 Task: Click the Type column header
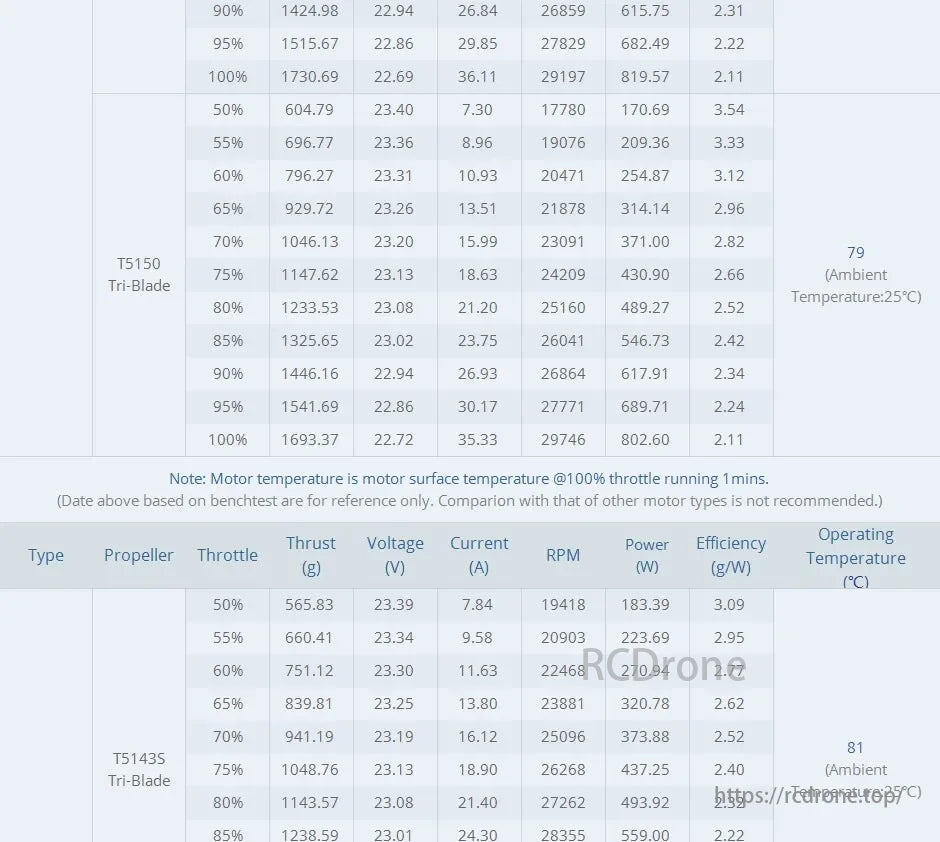point(46,555)
